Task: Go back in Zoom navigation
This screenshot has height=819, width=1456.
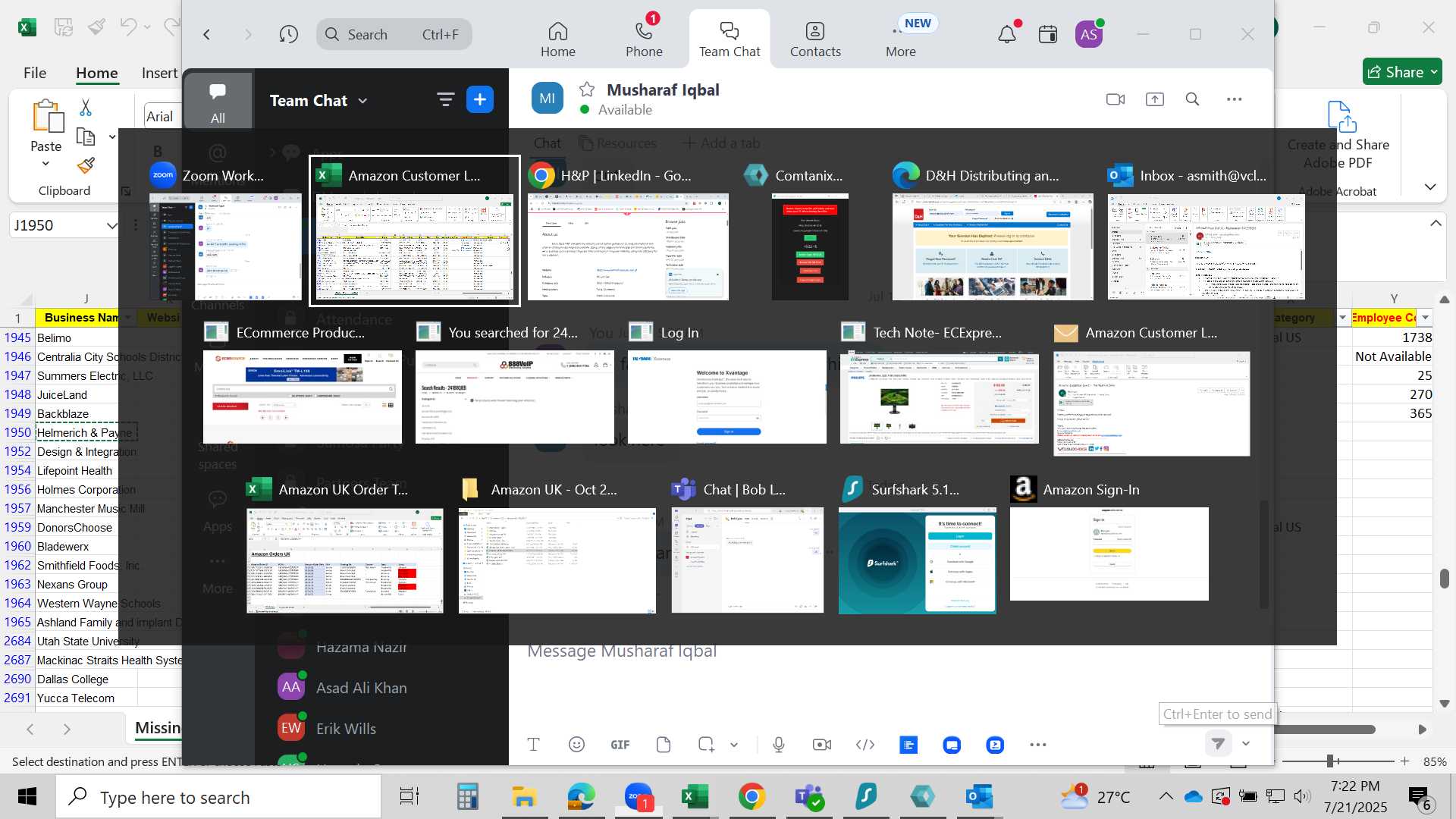Action: (x=206, y=34)
